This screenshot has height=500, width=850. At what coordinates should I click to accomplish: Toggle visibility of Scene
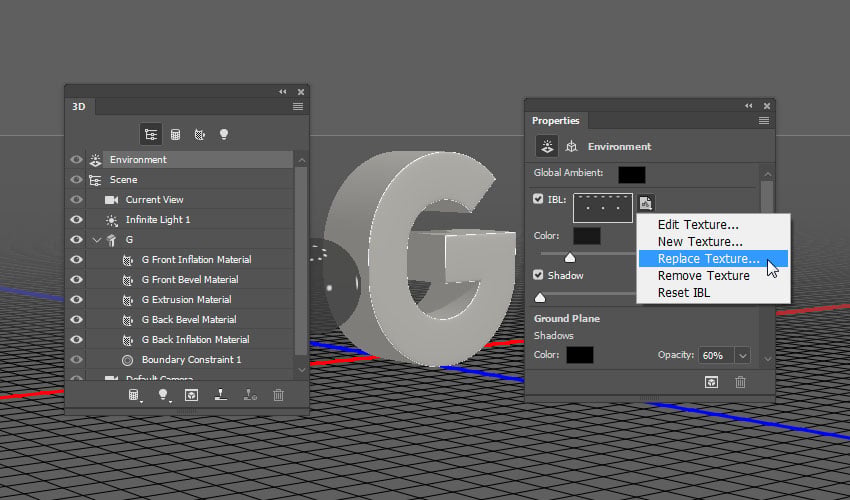click(x=76, y=180)
